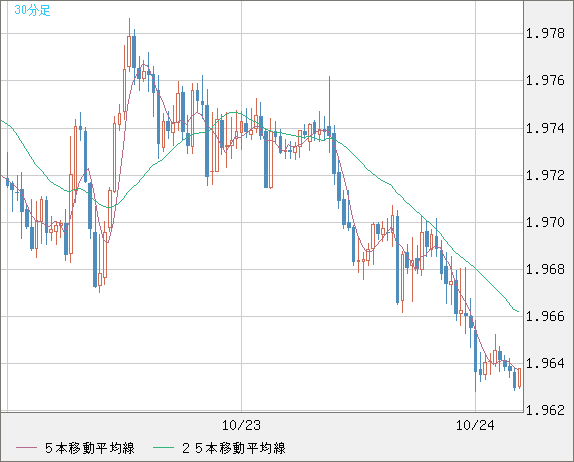Click the 5本移動平均線 legend text
This screenshot has height=462, width=574.
pyautogui.click(x=90, y=448)
